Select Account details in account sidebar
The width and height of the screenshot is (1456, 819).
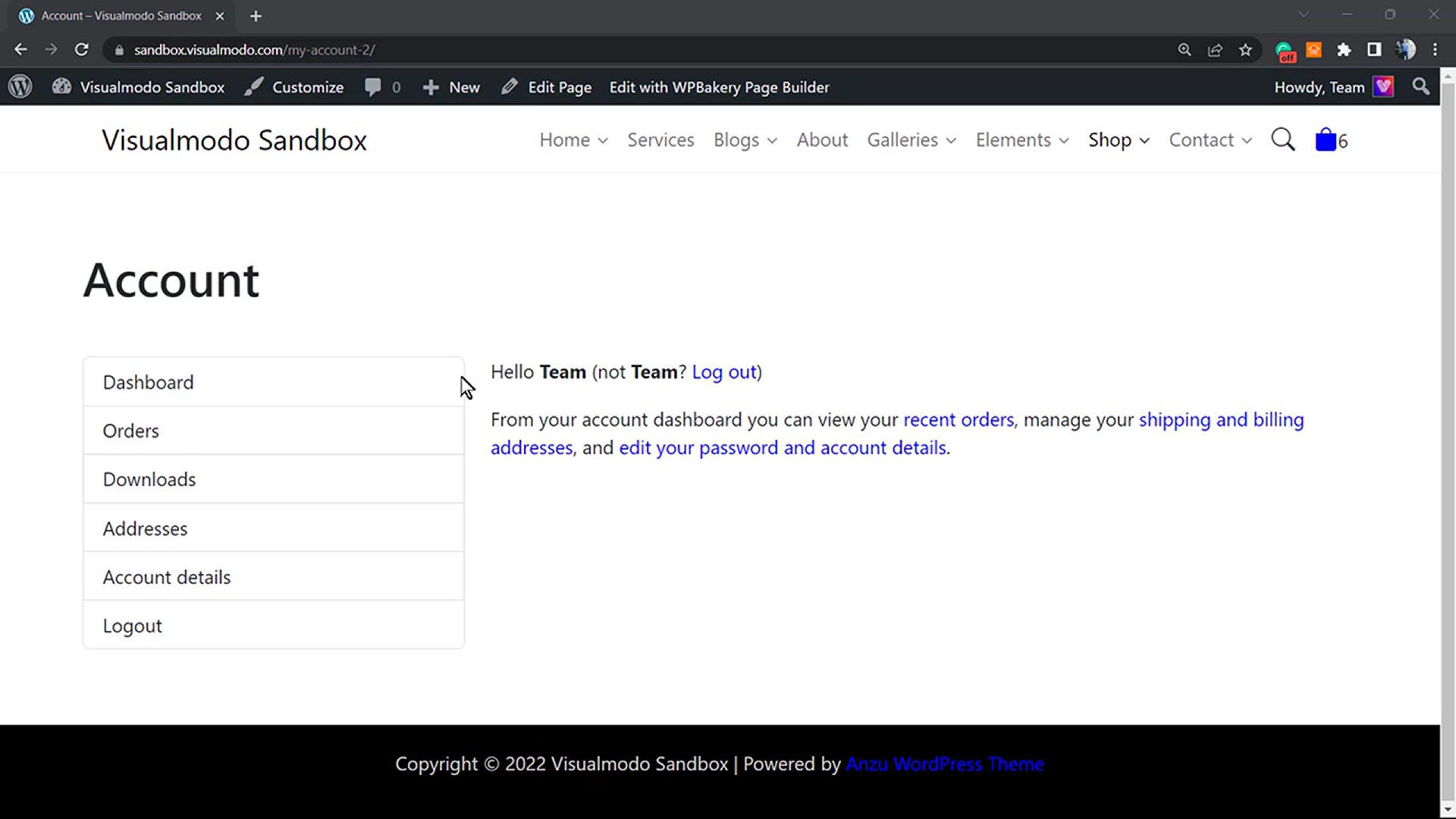[274, 577]
